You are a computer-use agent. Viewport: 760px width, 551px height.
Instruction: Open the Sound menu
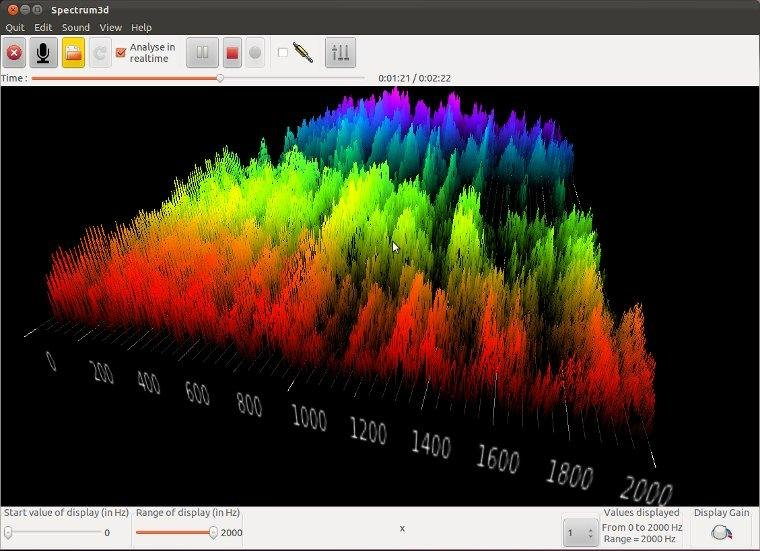[75, 27]
